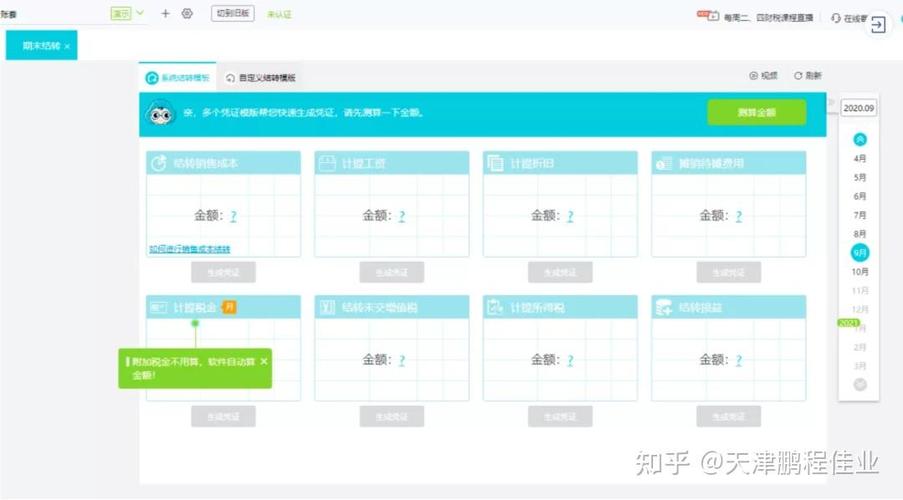
Task: Select 7月 in the month timeline
Action: (x=860, y=215)
